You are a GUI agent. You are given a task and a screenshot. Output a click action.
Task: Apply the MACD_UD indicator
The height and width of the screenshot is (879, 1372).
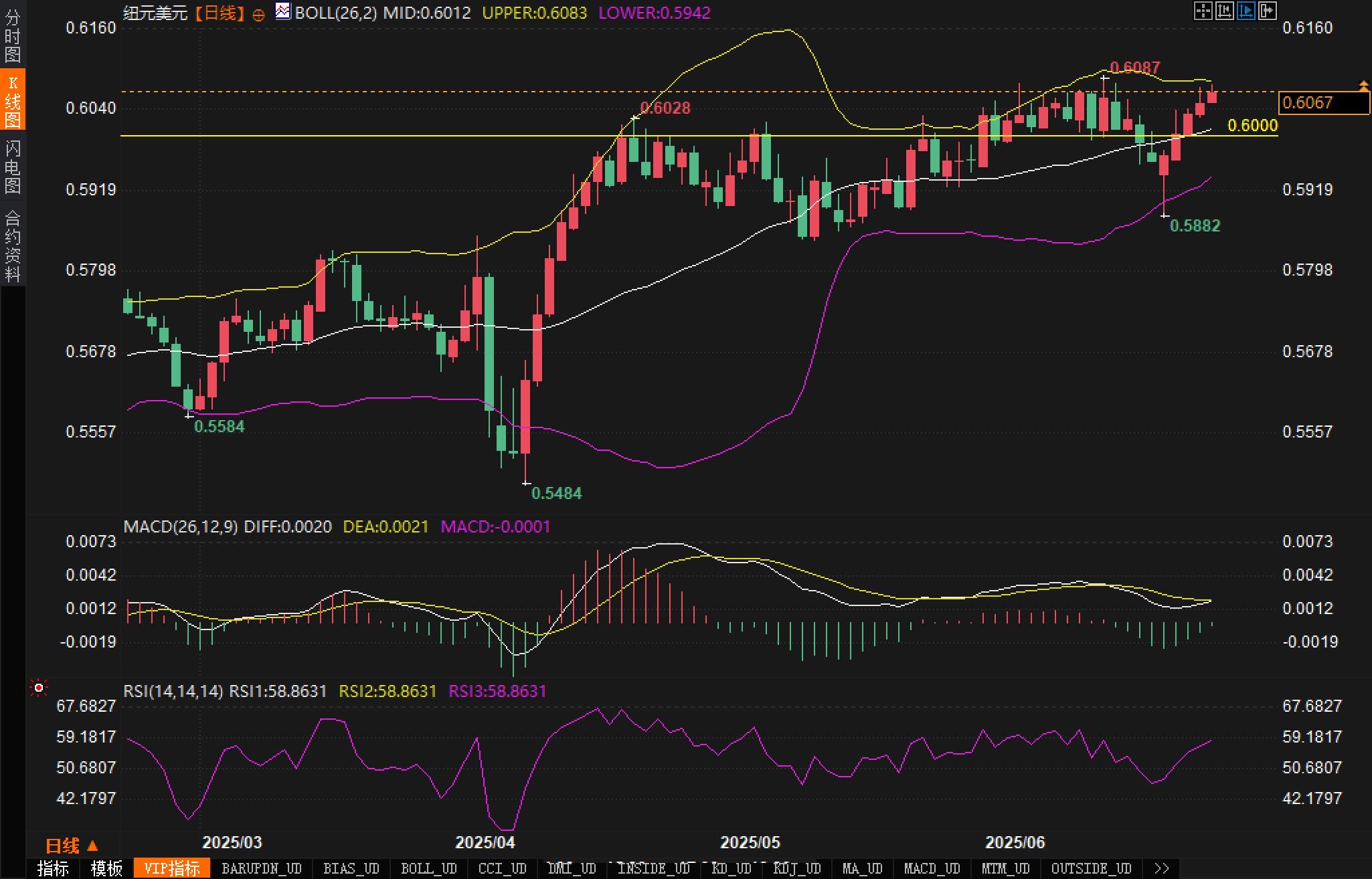(932, 868)
